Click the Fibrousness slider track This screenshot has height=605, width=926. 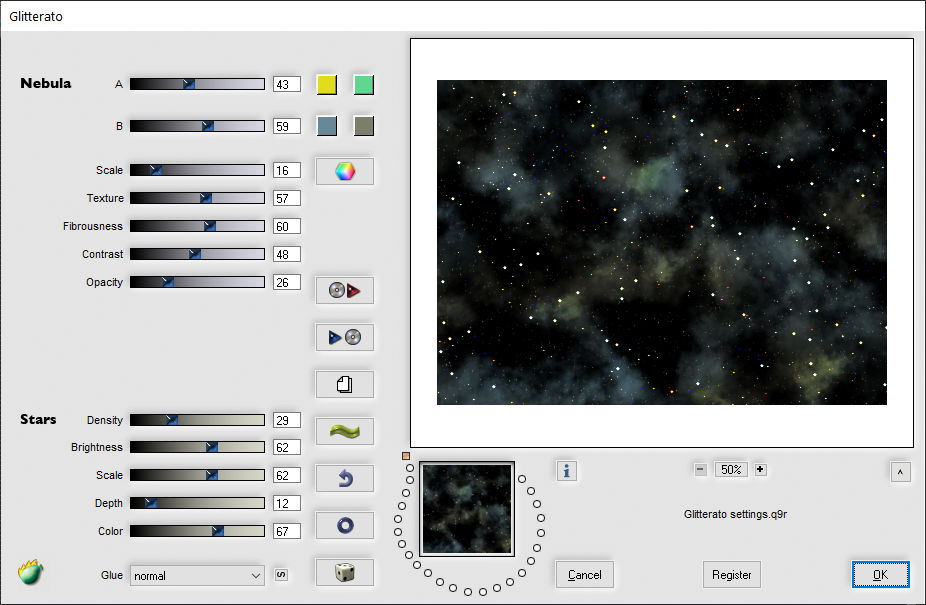tap(197, 226)
